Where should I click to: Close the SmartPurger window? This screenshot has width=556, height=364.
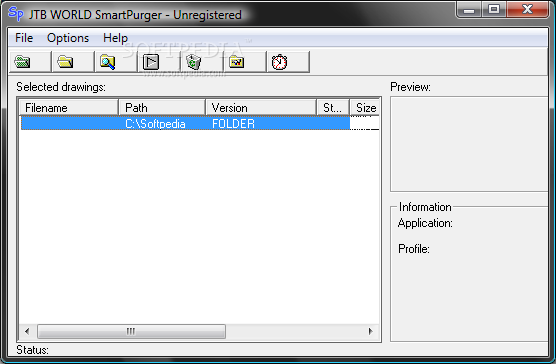tap(527, 10)
